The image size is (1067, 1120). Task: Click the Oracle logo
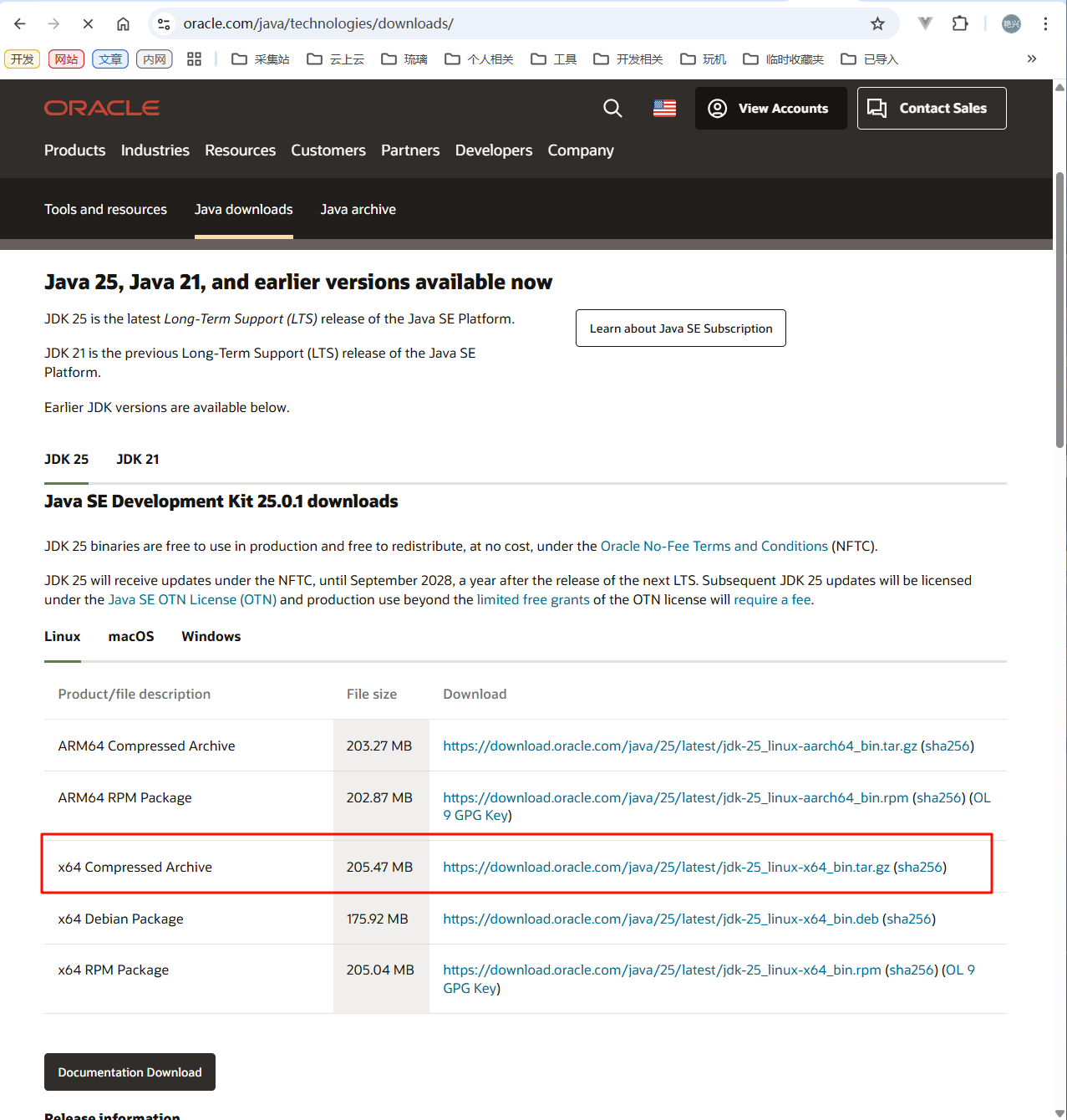(102, 109)
